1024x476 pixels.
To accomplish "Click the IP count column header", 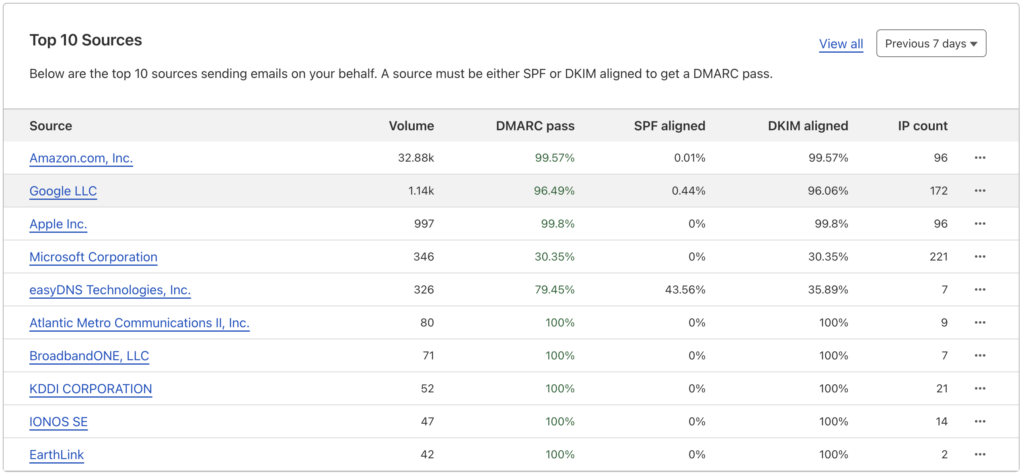I will tap(922, 126).
